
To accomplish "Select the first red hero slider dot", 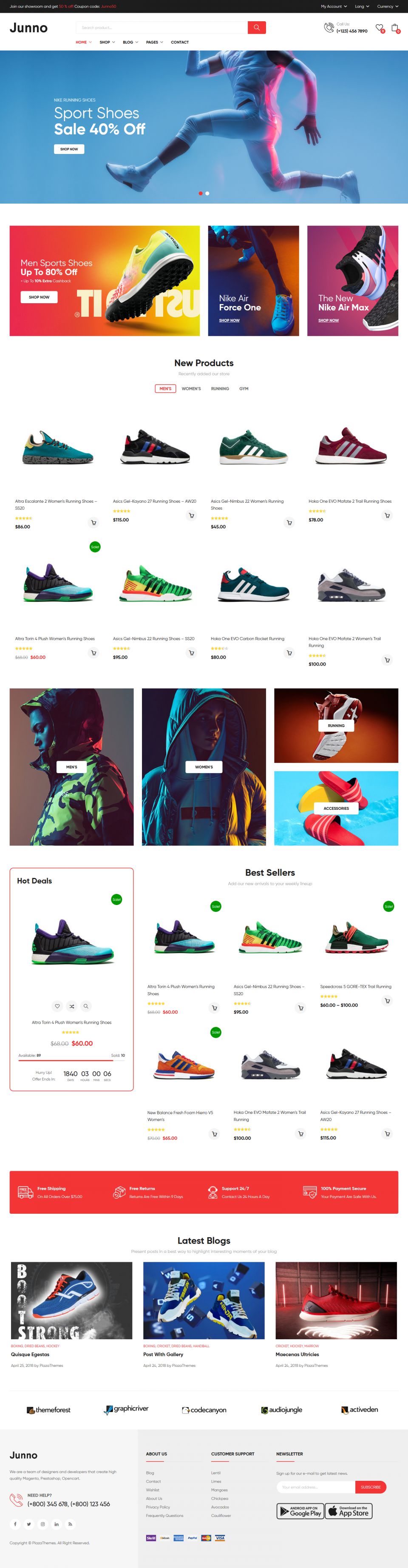I will (x=201, y=193).
